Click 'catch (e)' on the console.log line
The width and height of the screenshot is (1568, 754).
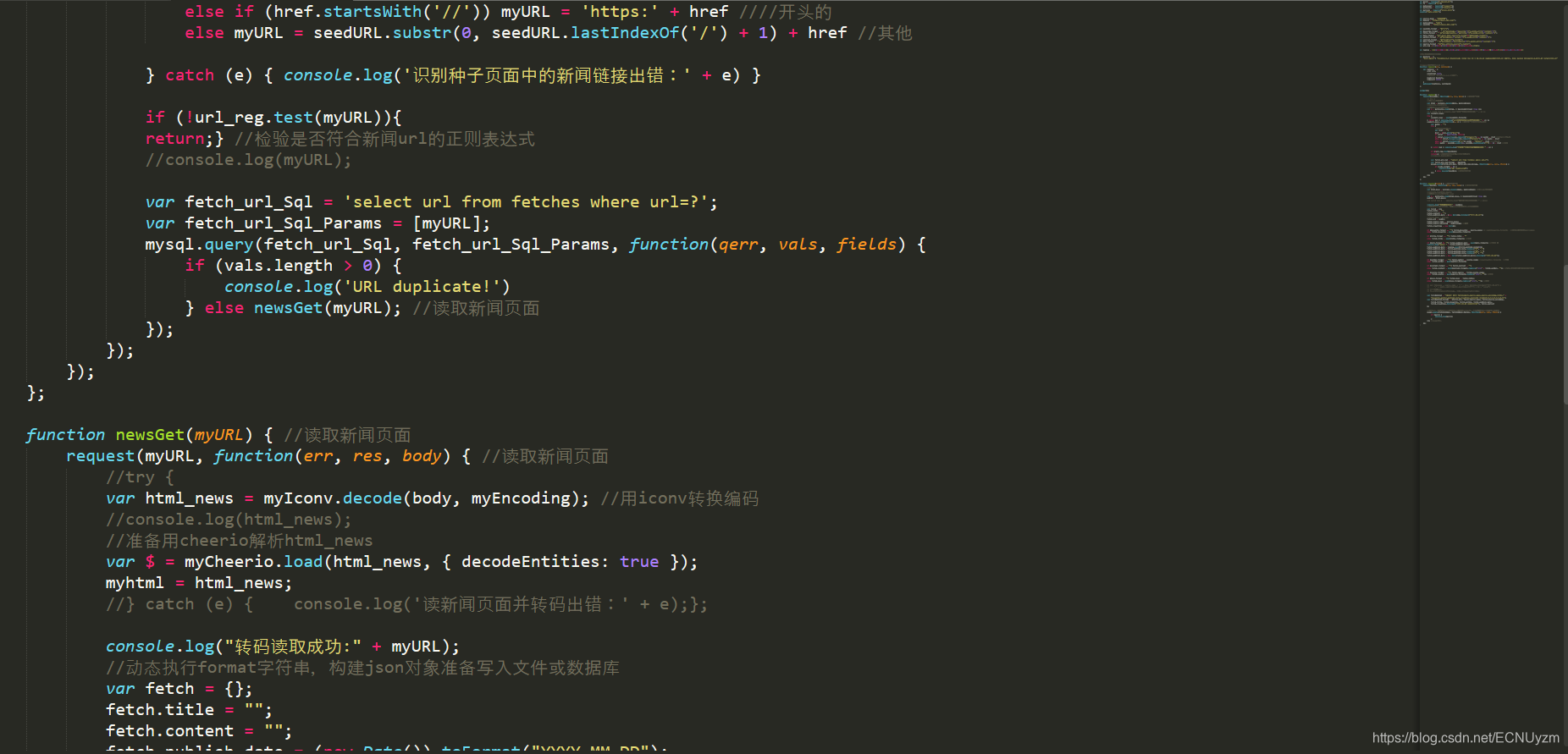209,75
